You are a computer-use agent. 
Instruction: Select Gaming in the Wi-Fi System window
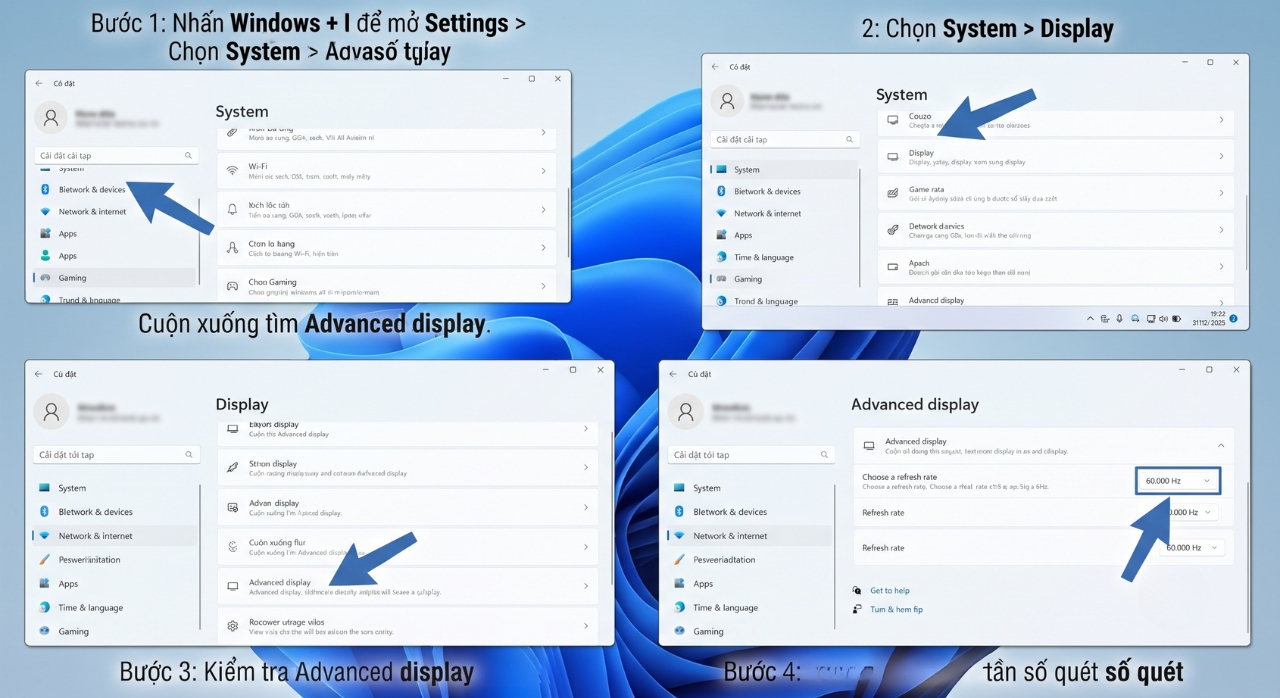(115, 277)
